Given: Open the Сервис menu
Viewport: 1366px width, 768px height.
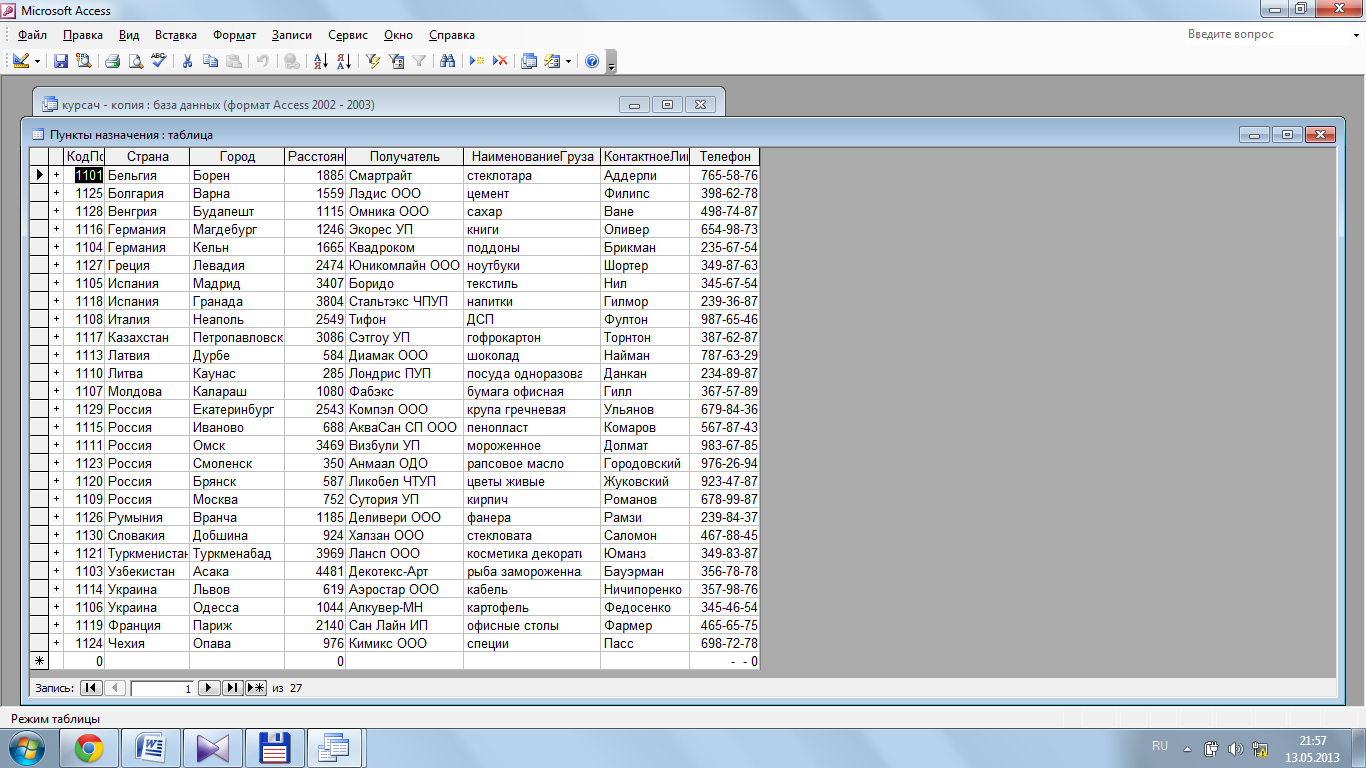Looking at the screenshot, I should 347,35.
